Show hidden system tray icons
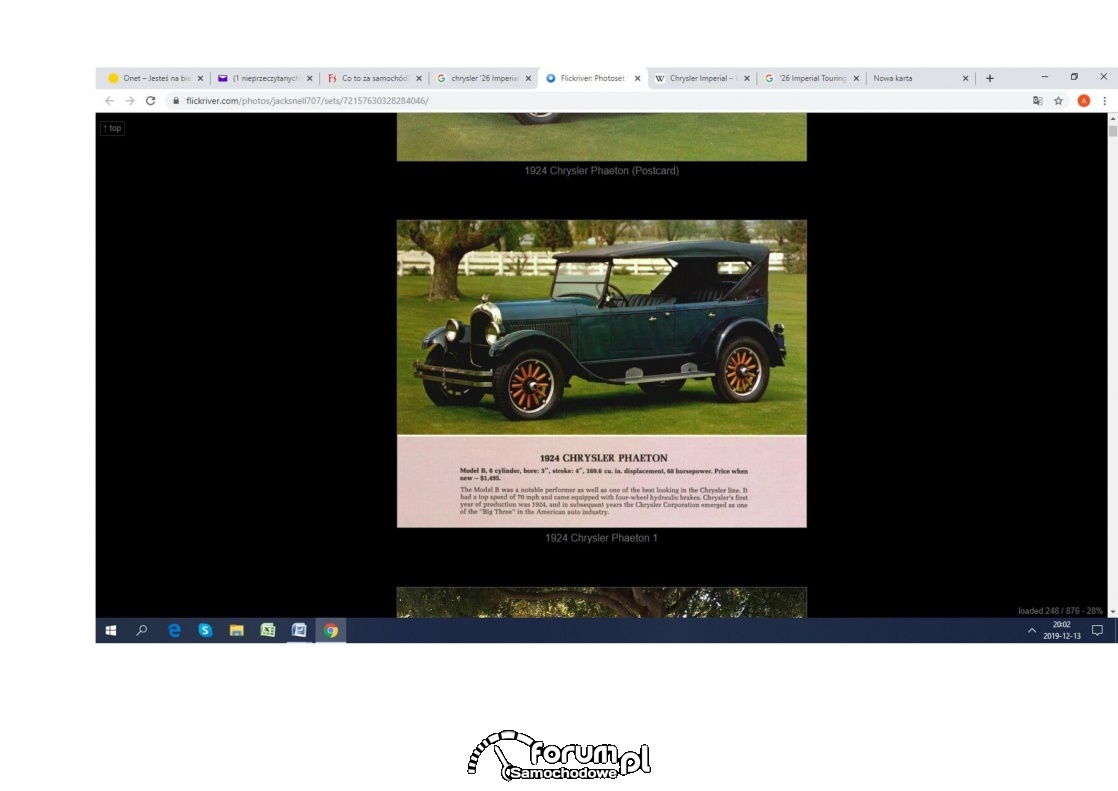Image resolution: width=1118 pixels, height=791 pixels. (1032, 631)
